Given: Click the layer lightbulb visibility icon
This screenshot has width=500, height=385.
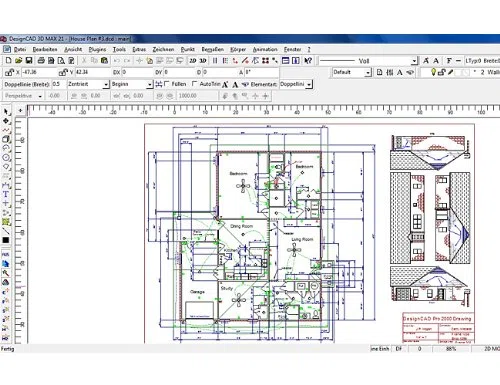Looking at the screenshot, I should pyautogui.click(x=433, y=72).
